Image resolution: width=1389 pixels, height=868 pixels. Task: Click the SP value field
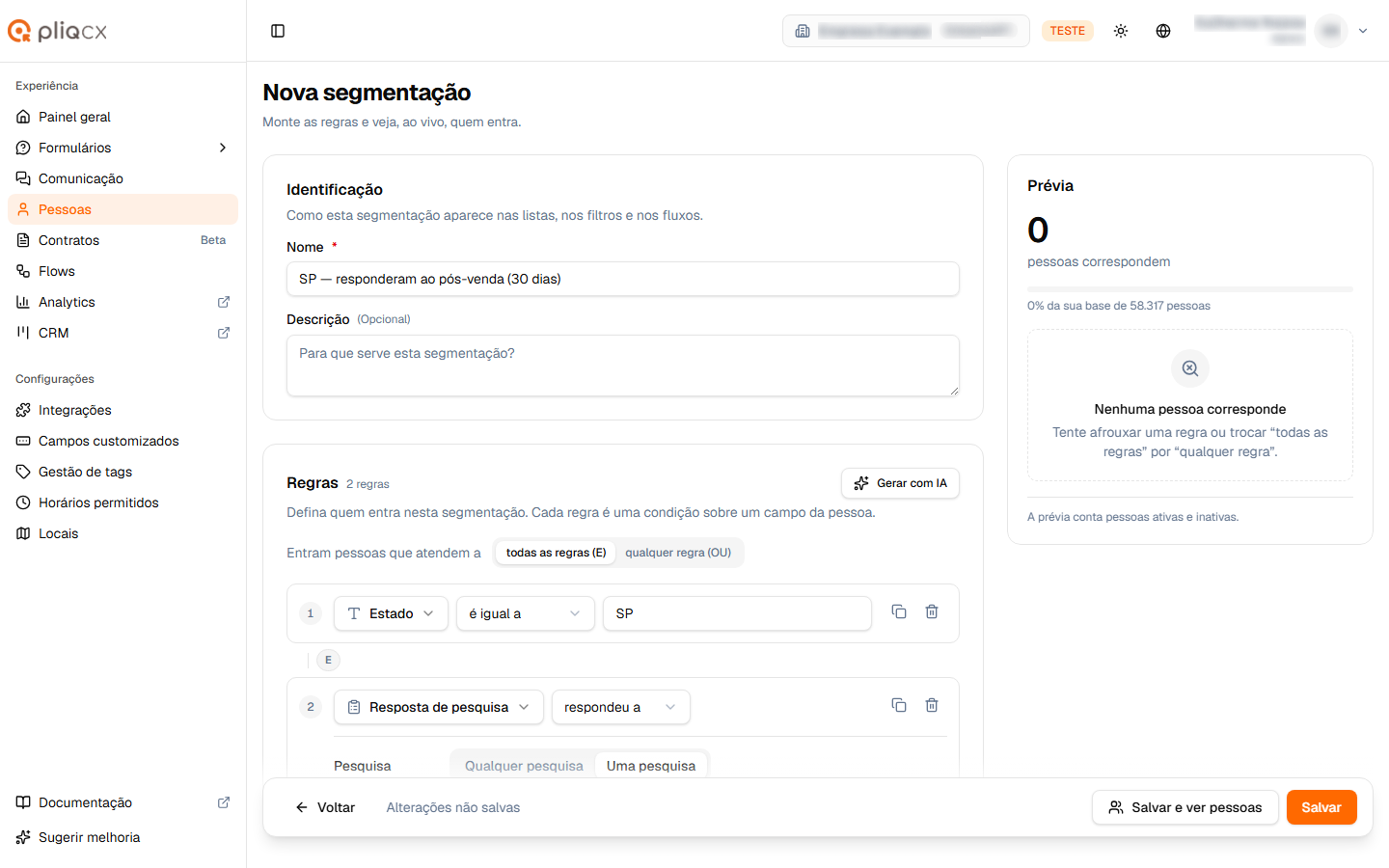[x=737, y=613]
